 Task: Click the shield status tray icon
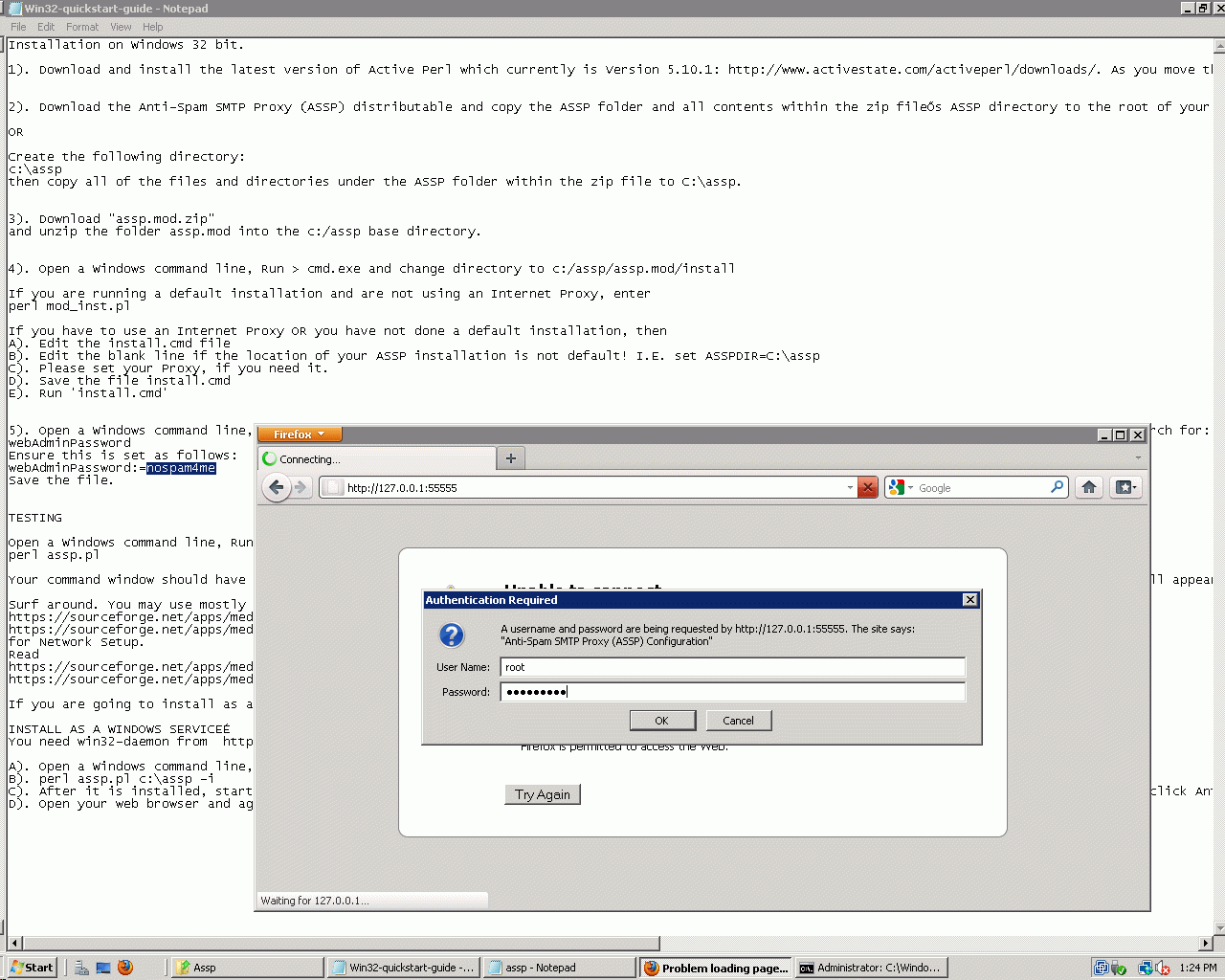(x=1119, y=968)
